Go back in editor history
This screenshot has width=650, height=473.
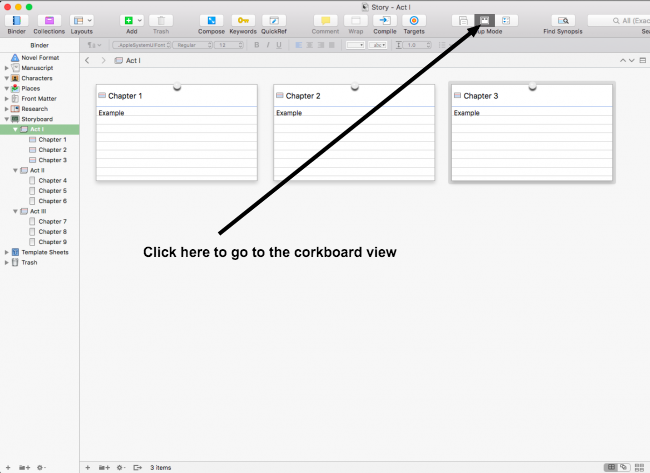(87, 61)
